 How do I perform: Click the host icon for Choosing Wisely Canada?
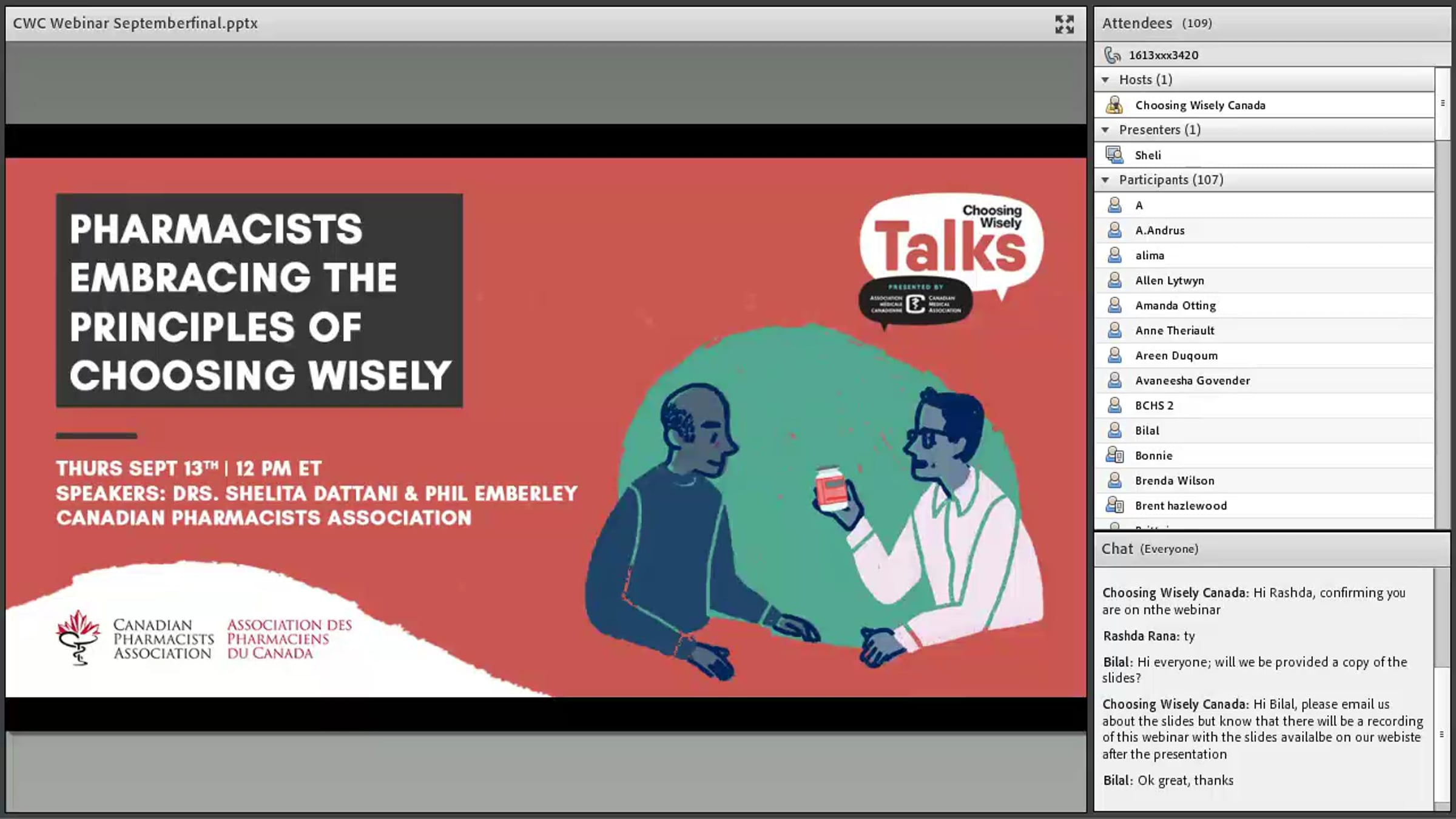tap(1114, 105)
